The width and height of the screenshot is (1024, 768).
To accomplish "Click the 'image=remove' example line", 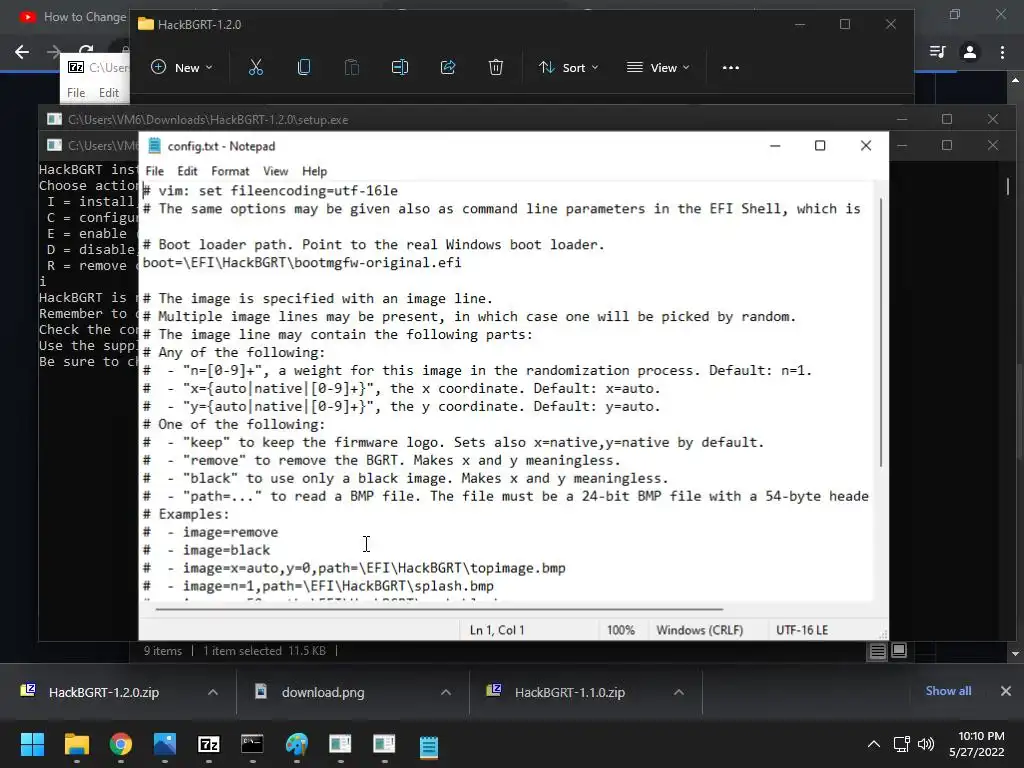I will 210,532.
